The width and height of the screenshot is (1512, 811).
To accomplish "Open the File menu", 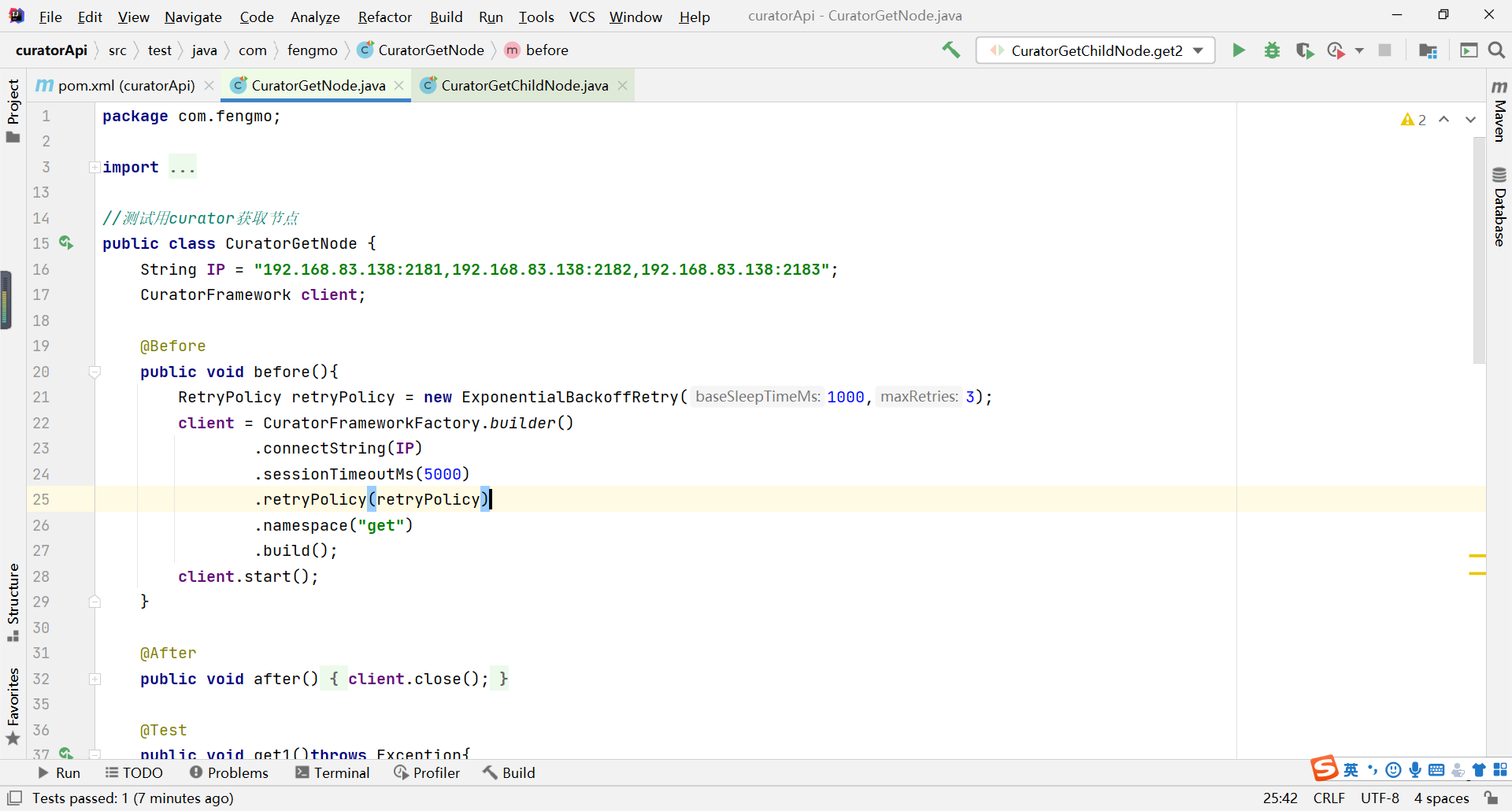I will pyautogui.click(x=50, y=17).
